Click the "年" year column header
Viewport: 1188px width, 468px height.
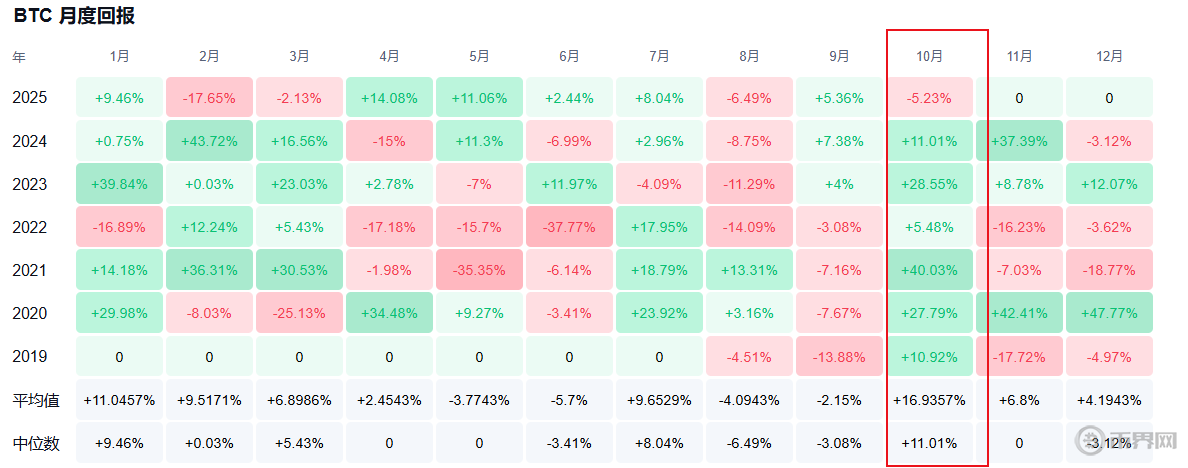[19, 57]
